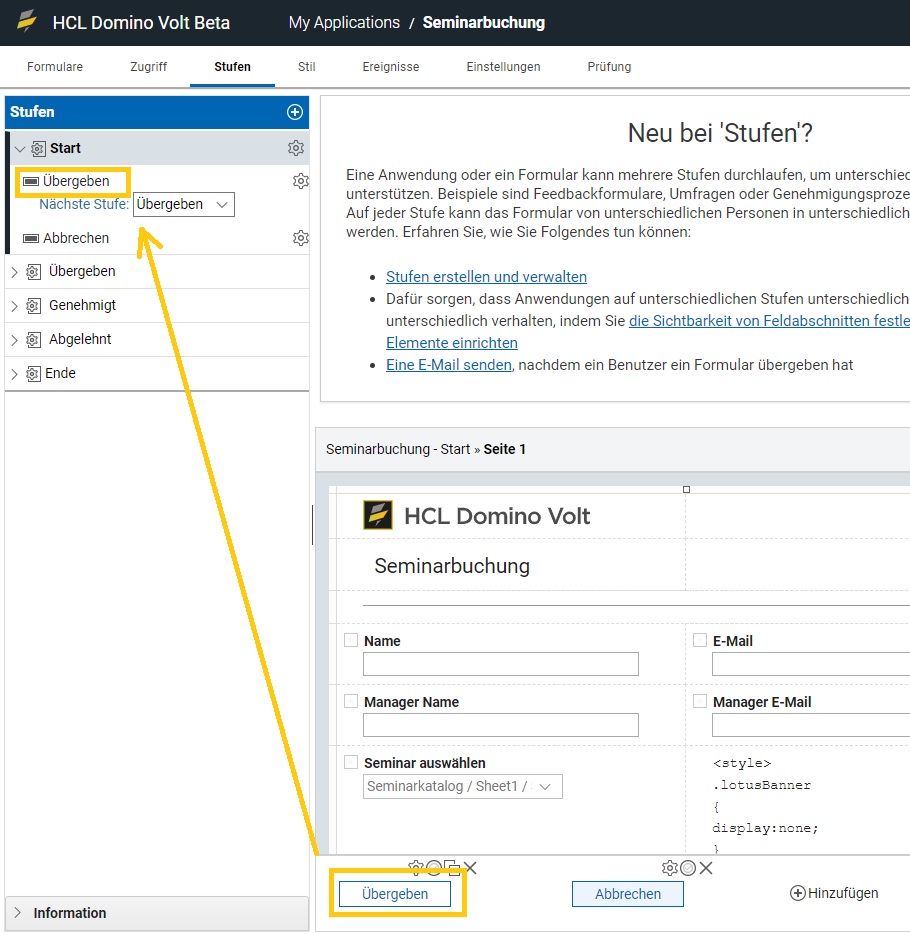Expand the Ende stage
This screenshot has width=910, height=934.
pyautogui.click(x=15, y=373)
